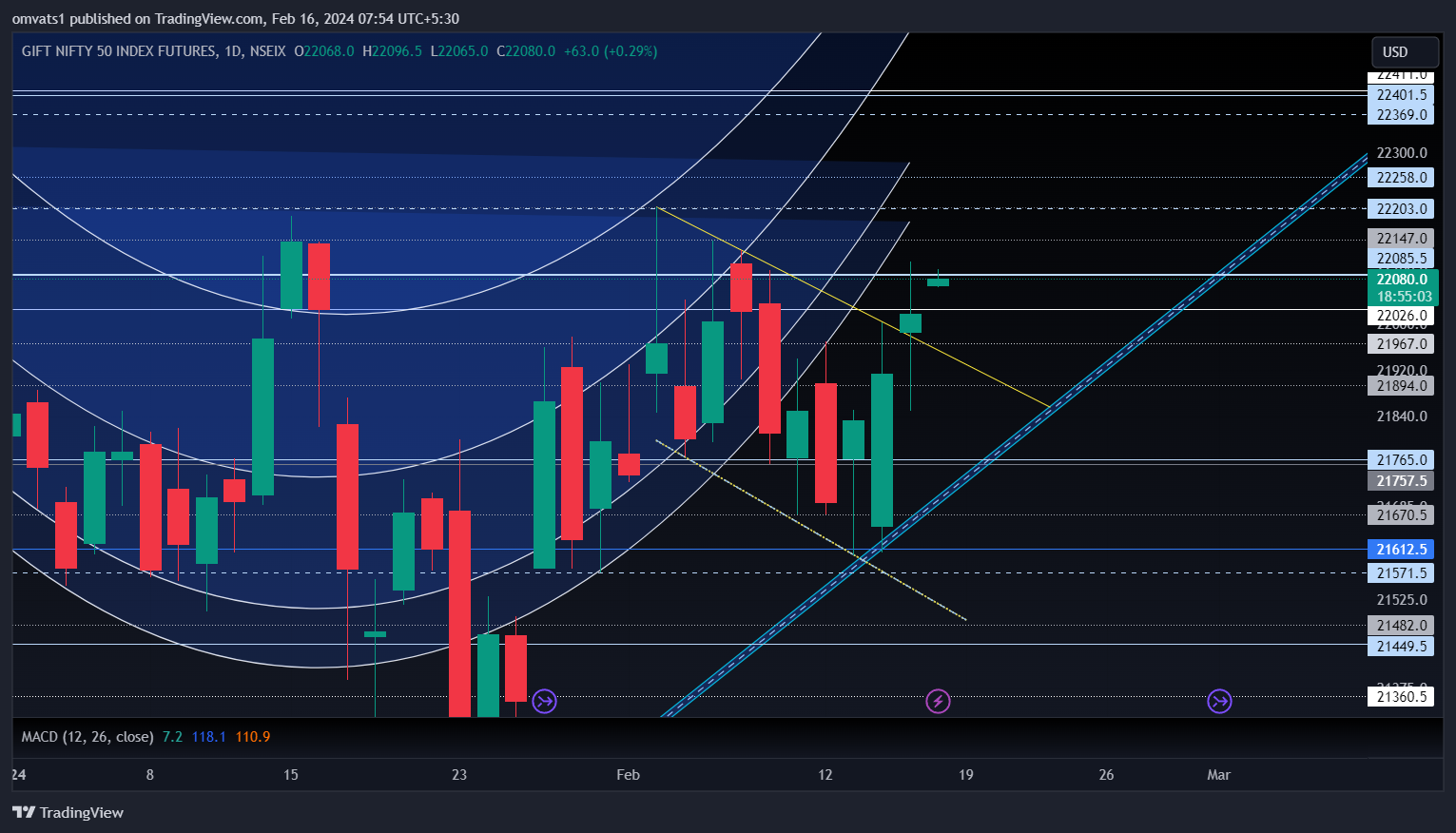
Task: Click the 15 date label on time axis
Action: pyautogui.click(x=291, y=775)
